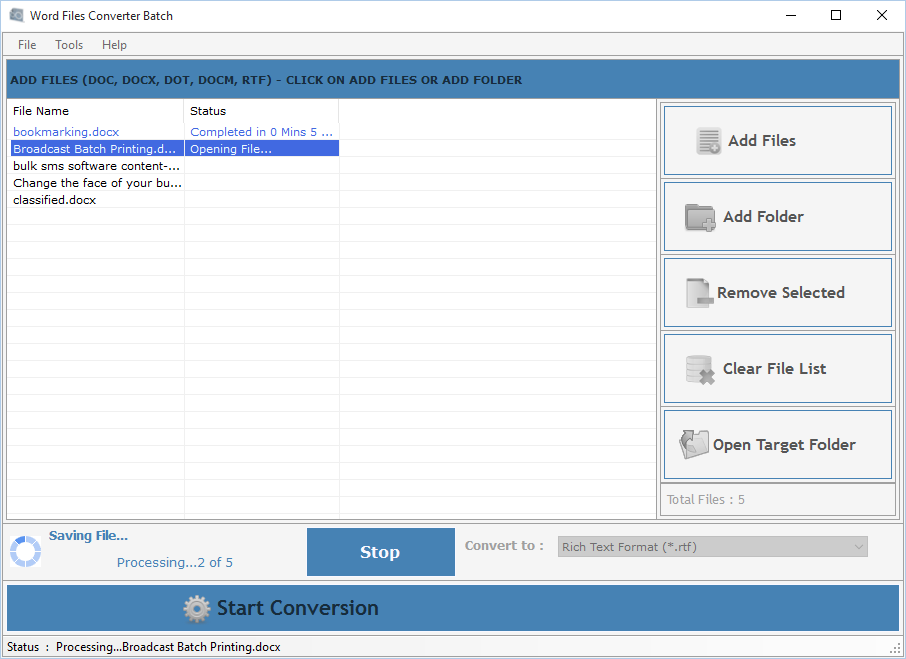The height and width of the screenshot is (659, 906).
Task: Click the Add Files icon
Action: tap(708, 141)
